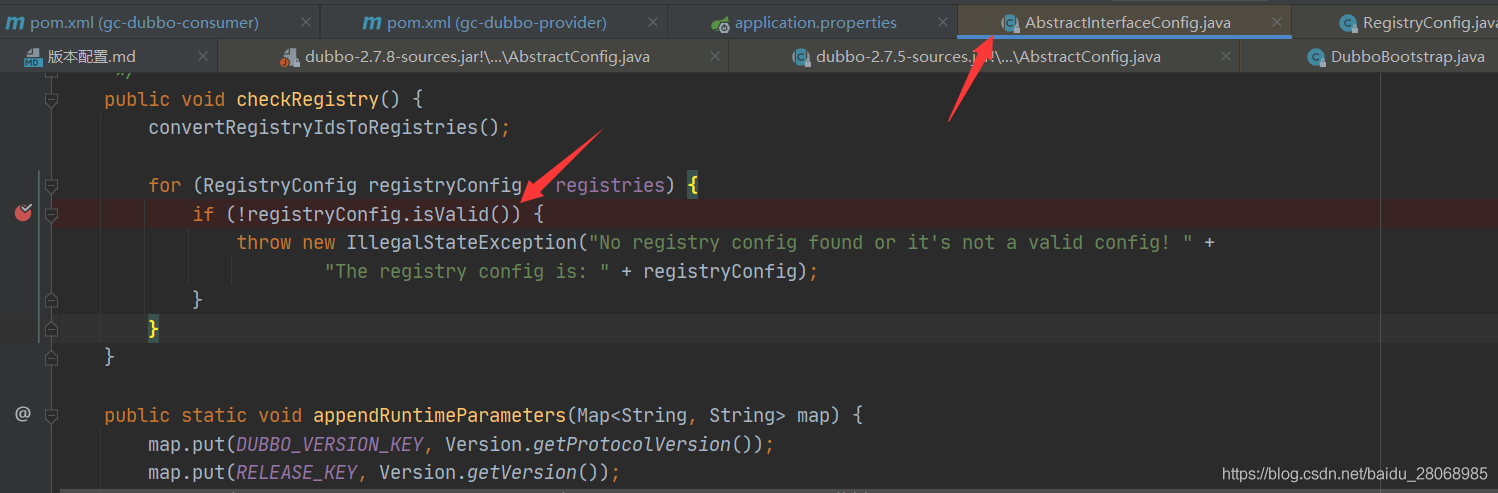The height and width of the screenshot is (493, 1498).
Task: Click the DUBBO_VERSION_KEY constant
Action: click(x=329, y=443)
